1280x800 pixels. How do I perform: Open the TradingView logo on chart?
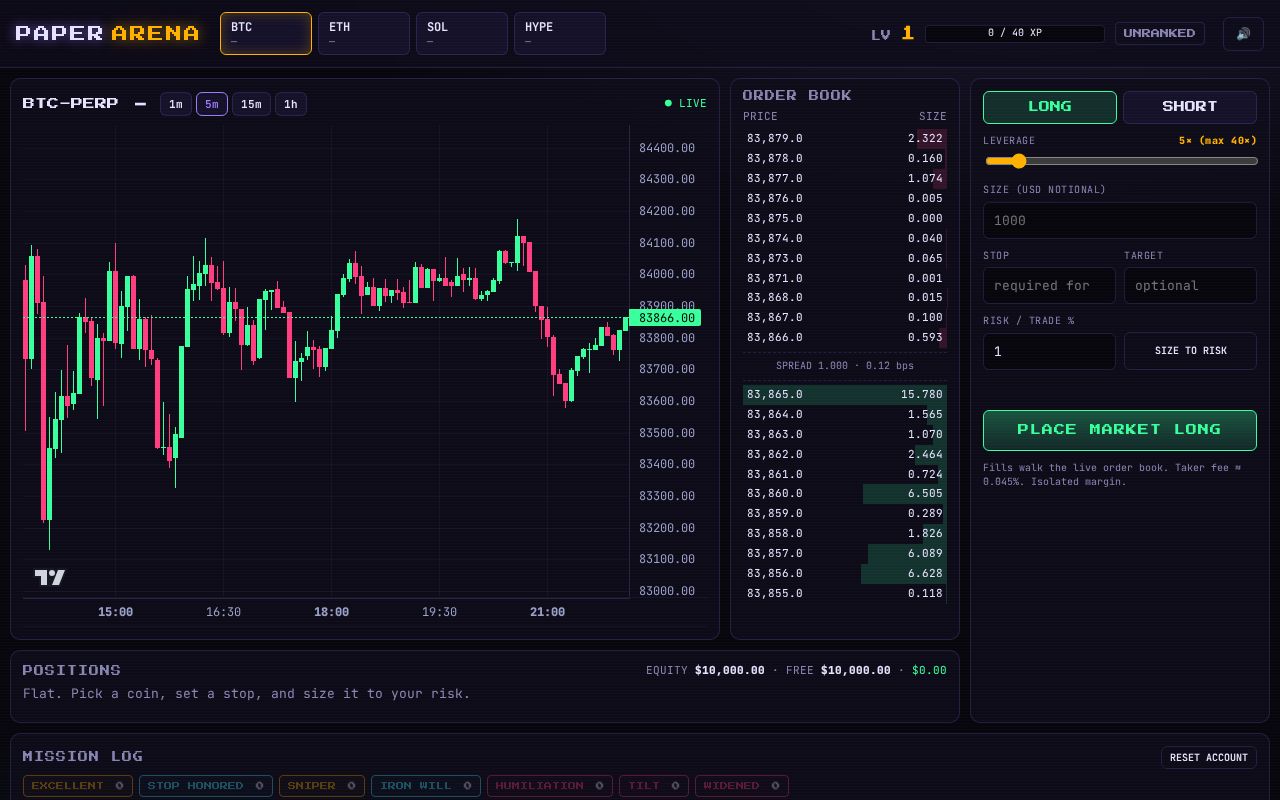click(50, 577)
